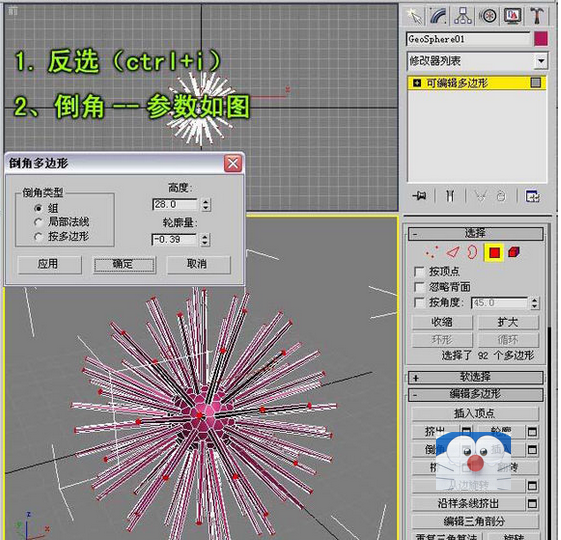The height and width of the screenshot is (540, 561).
Task: Switch to the Modify panel tab
Action: [439, 16]
